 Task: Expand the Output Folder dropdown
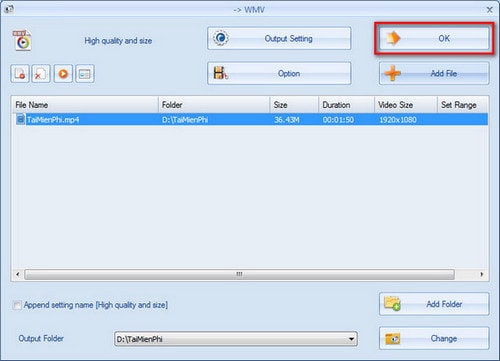(x=351, y=339)
